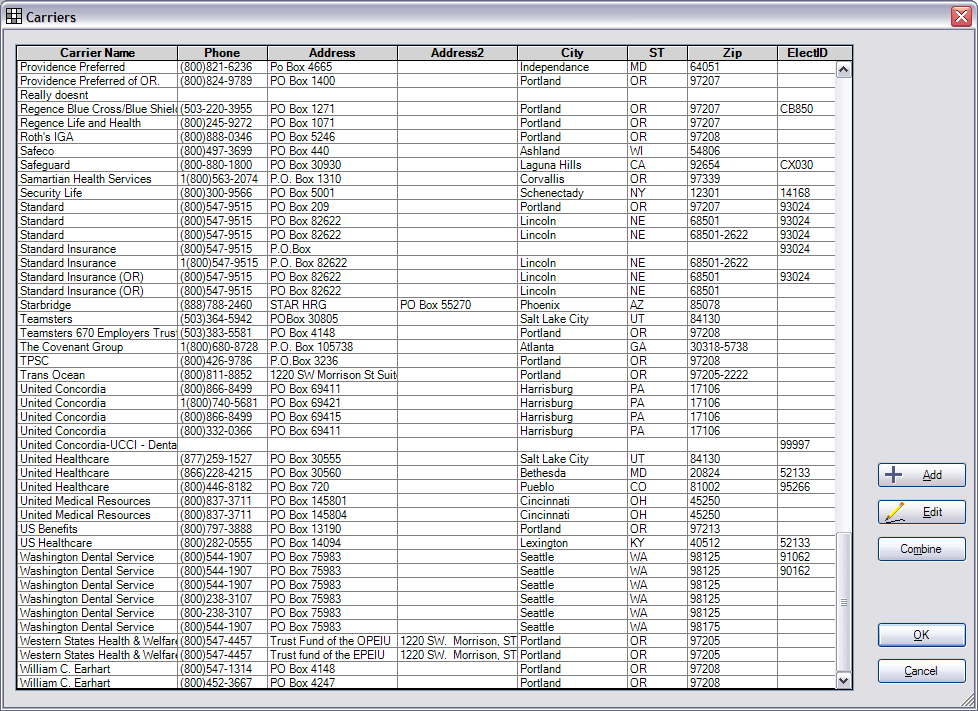Select the Roth's IGA carrier
This screenshot has height=711, width=978.
(426, 137)
